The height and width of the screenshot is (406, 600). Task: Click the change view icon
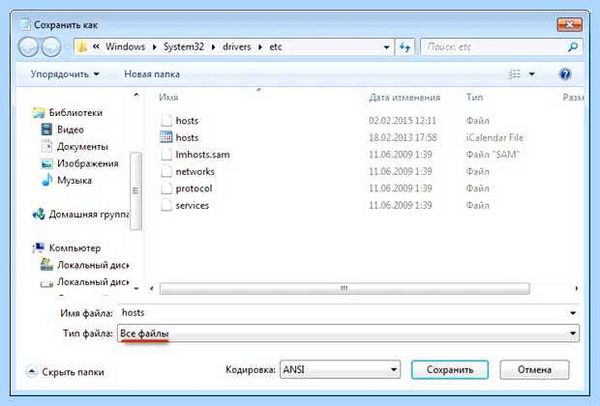coord(514,74)
